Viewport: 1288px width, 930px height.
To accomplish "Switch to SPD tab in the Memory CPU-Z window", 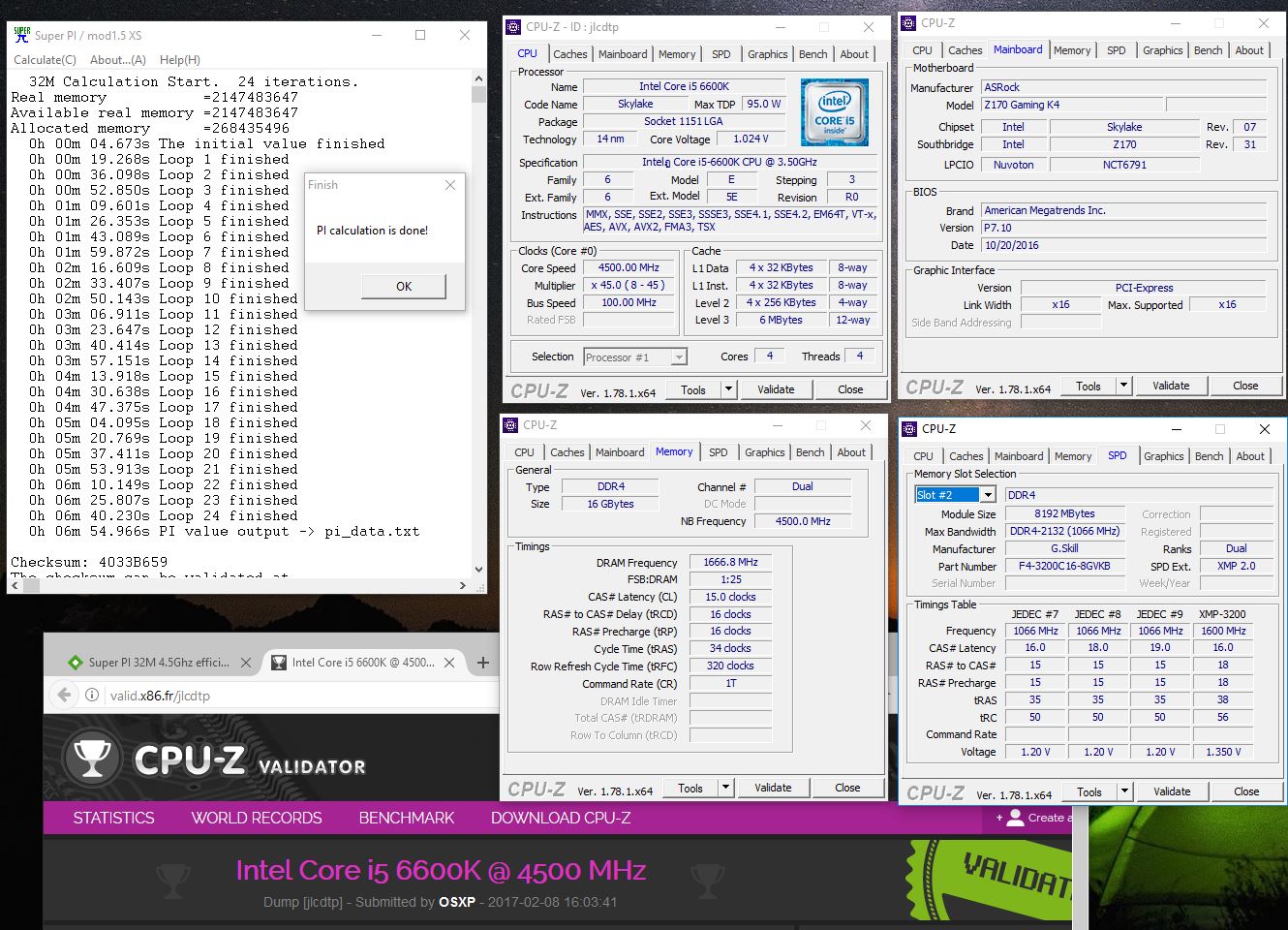I will tap(718, 452).
